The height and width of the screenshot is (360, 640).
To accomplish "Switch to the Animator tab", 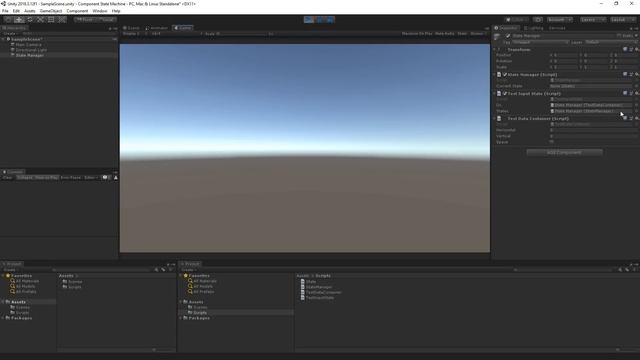I will (157, 28).
